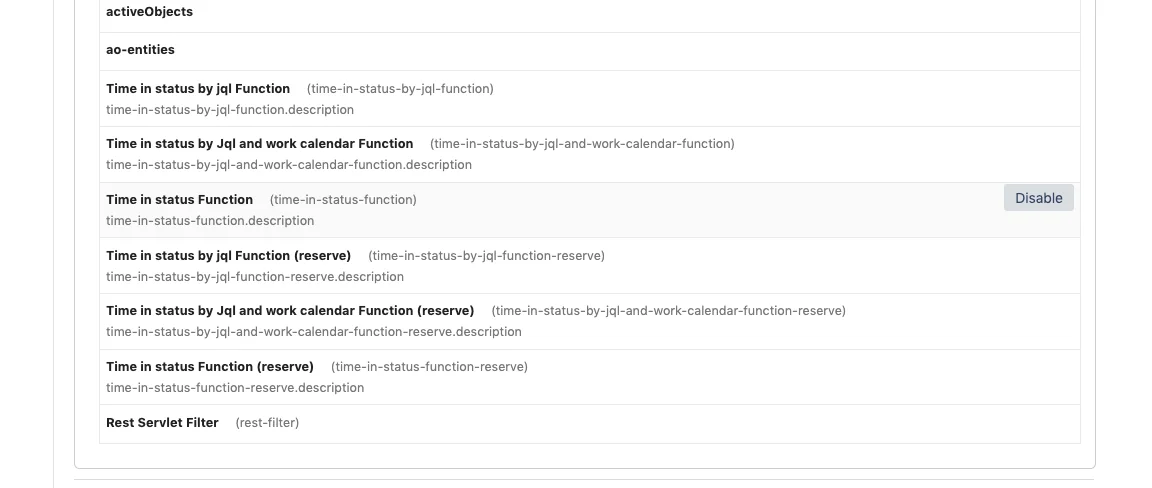Viewport: 1152px width, 488px height.
Task: Select Time in status by Jql and work calendar Function (reserve)
Action: coord(290,311)
